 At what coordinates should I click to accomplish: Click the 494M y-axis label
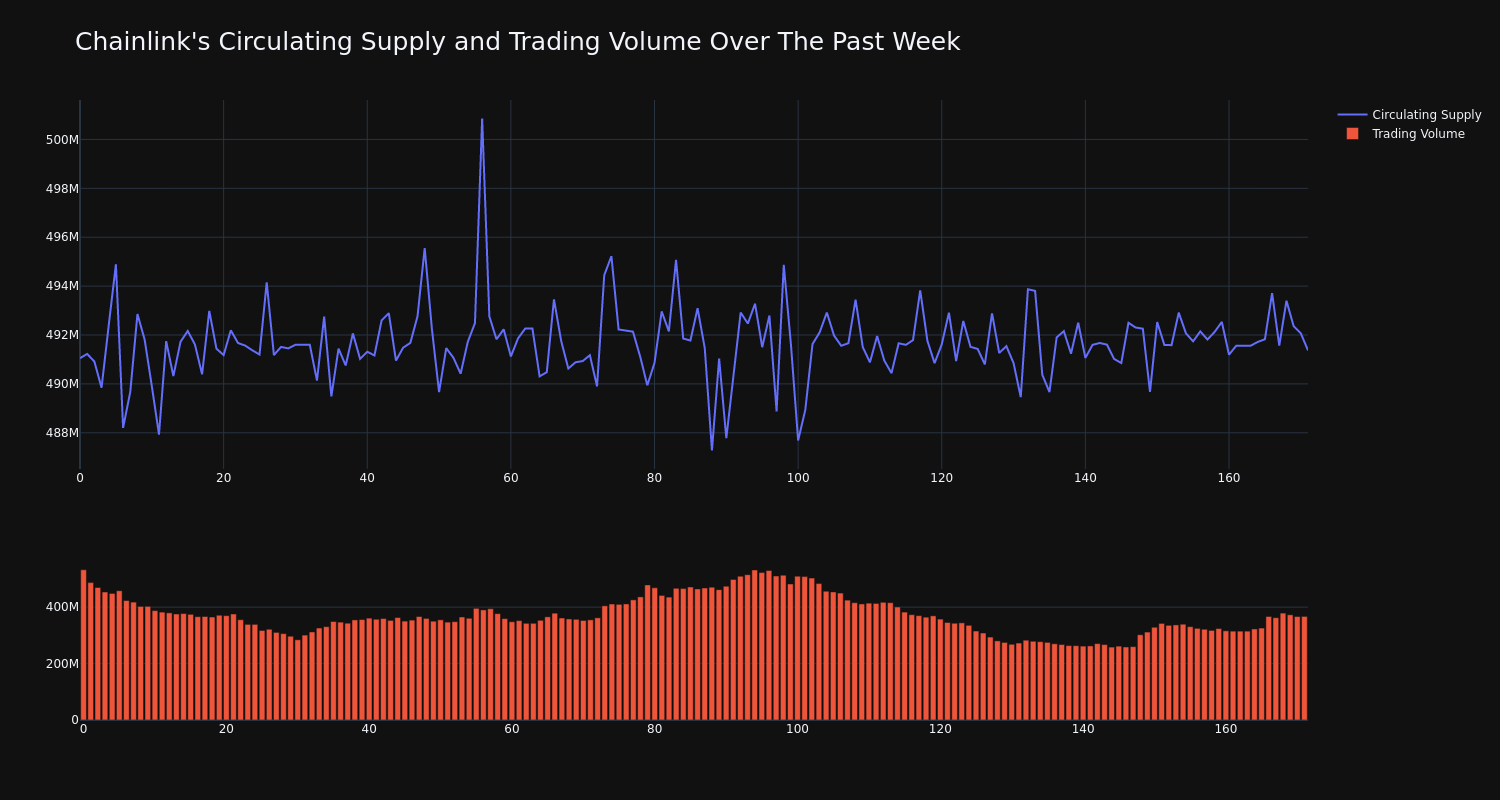pos(62,286)
